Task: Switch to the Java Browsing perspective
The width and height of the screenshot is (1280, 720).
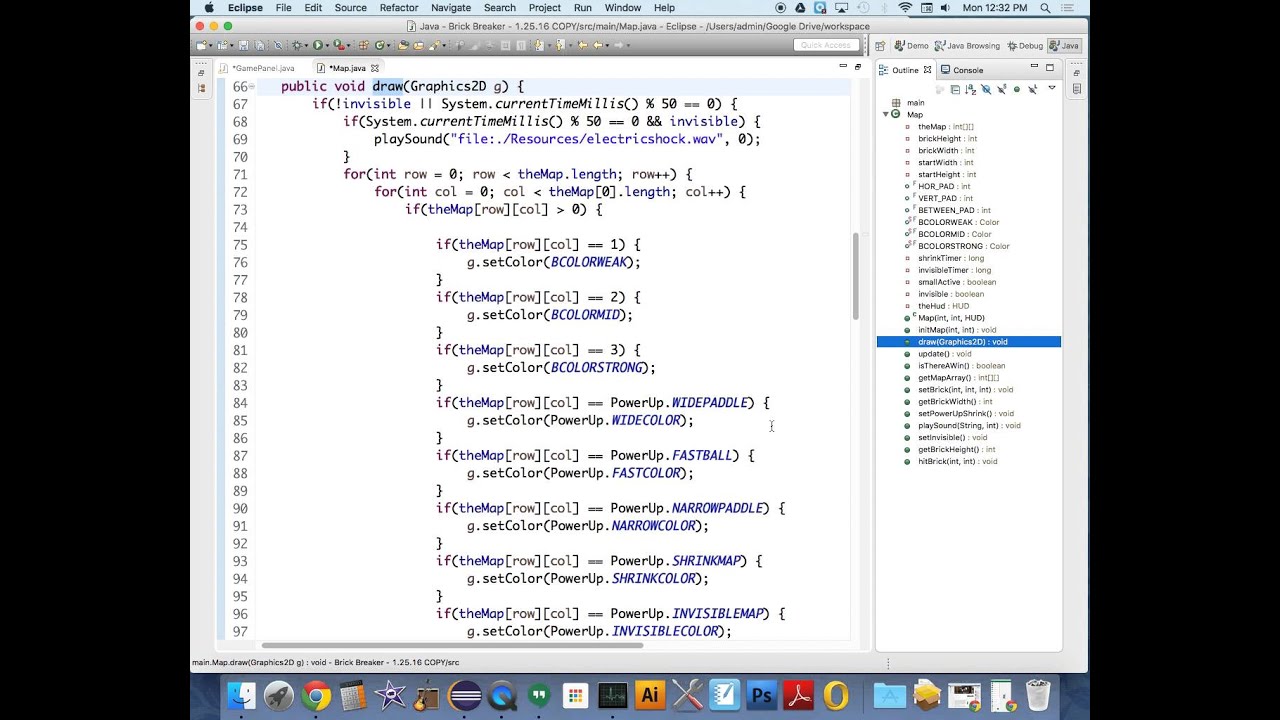Action: [967, 46]
